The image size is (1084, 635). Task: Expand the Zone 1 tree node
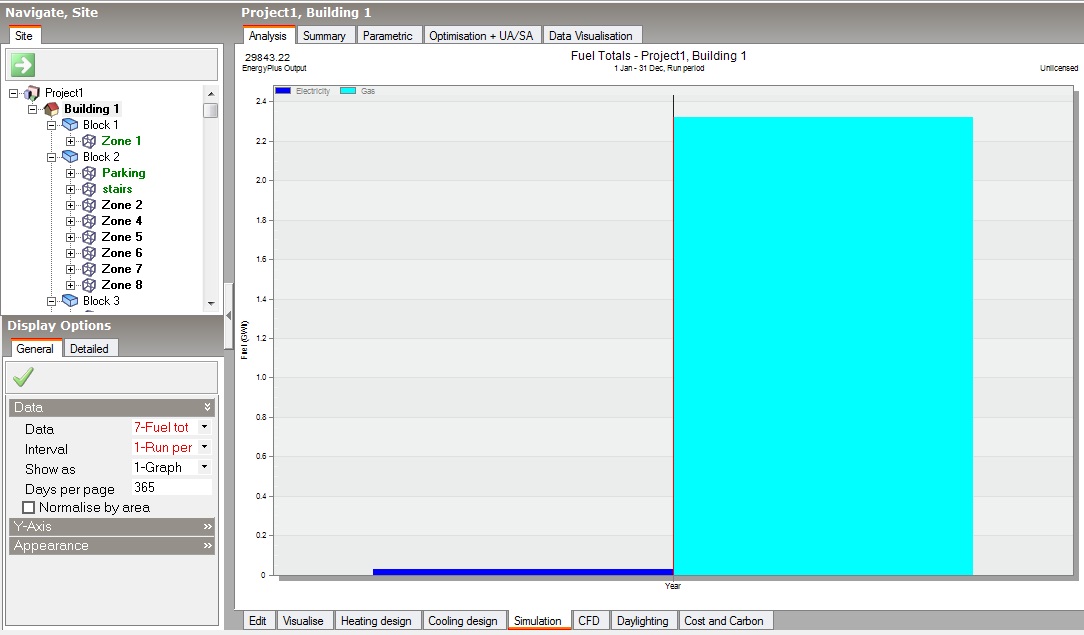pos(71,141)
